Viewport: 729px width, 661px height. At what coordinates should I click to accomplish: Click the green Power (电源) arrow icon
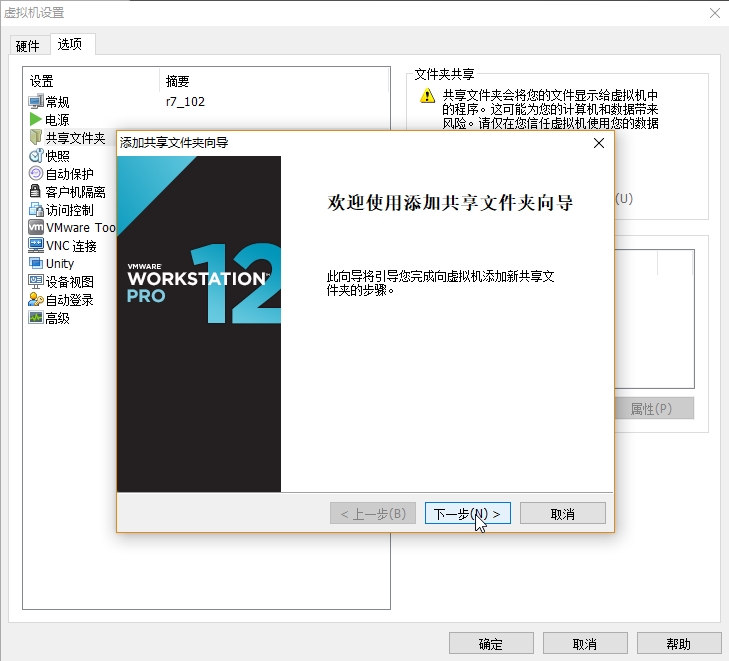(35, 119)
